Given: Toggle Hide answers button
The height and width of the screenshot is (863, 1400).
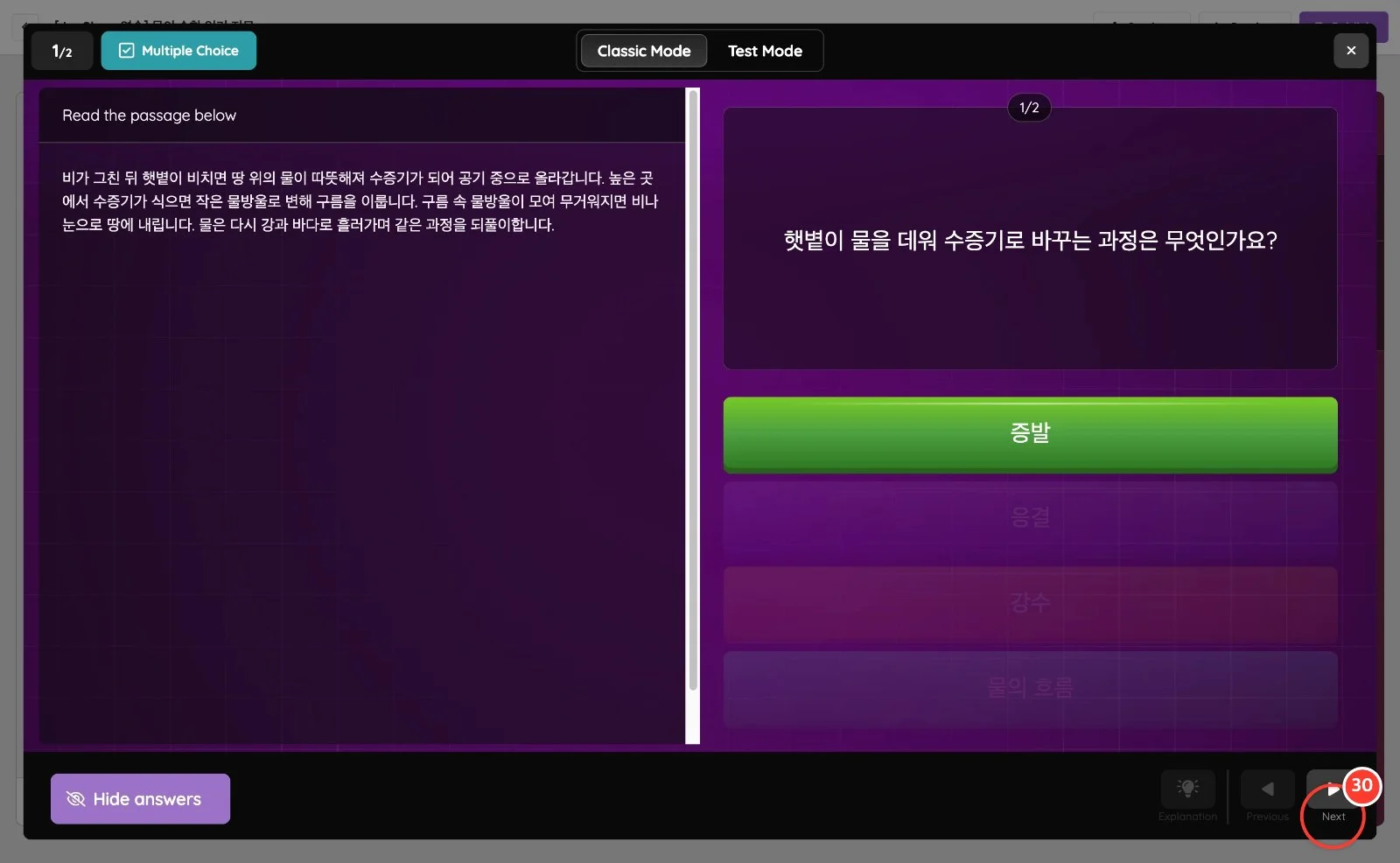Looking at the screenshot, I should pos(140,798).
